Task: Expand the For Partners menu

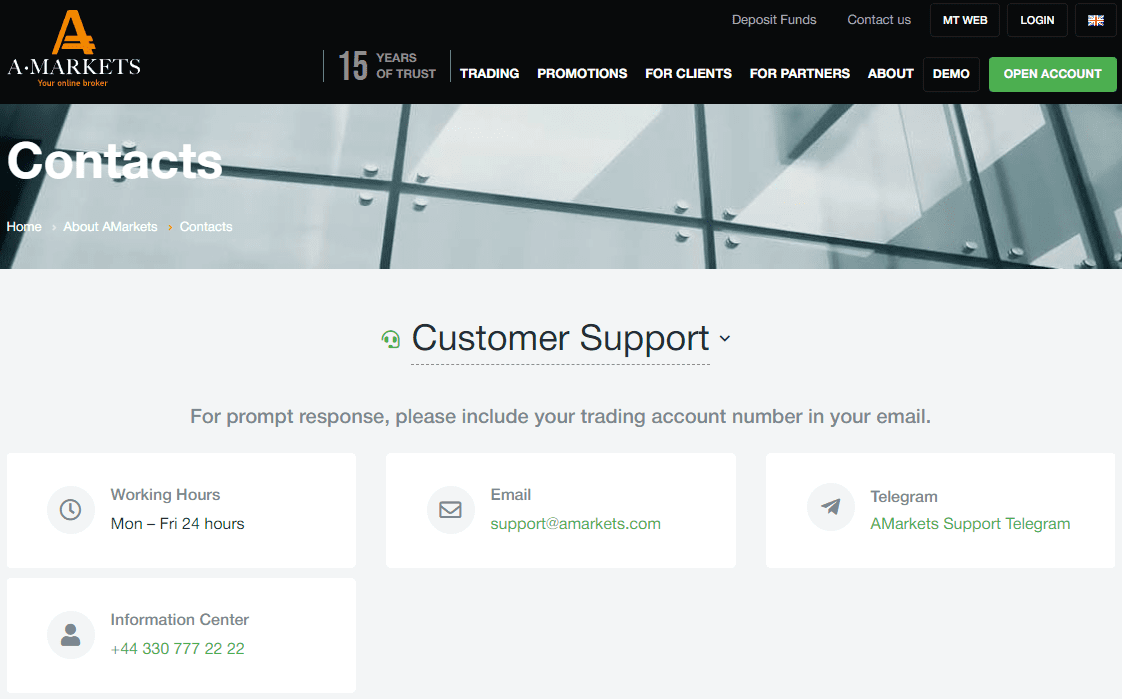Action: pyautogui.click(x=799, y=74)
